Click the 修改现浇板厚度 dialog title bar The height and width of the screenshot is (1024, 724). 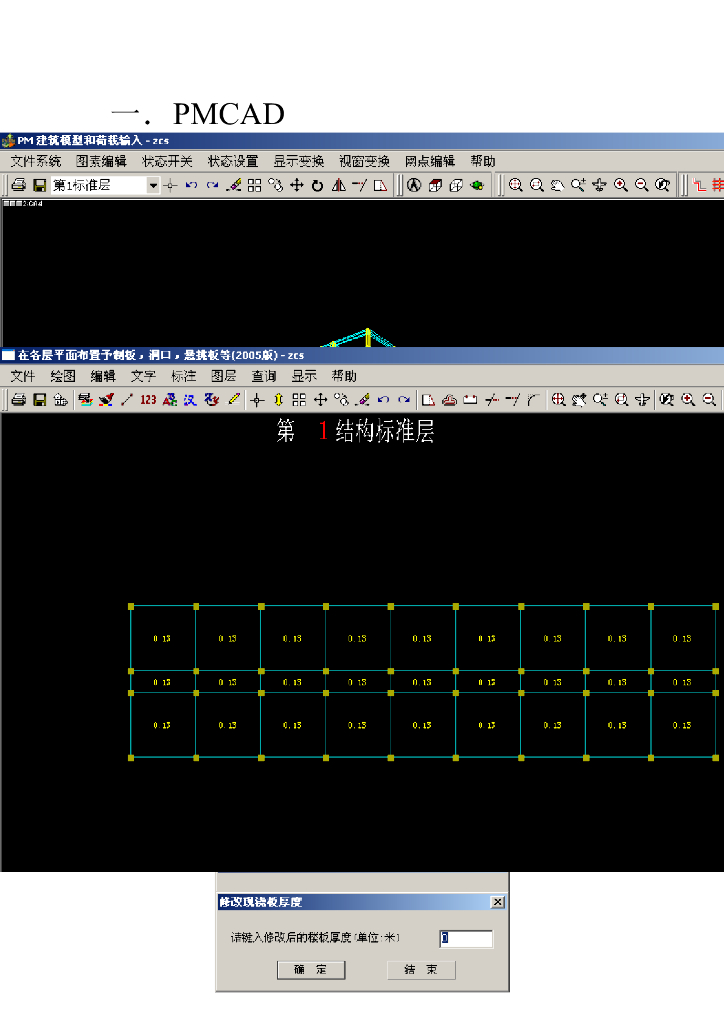pyautogui.click(x=362, y=902)
